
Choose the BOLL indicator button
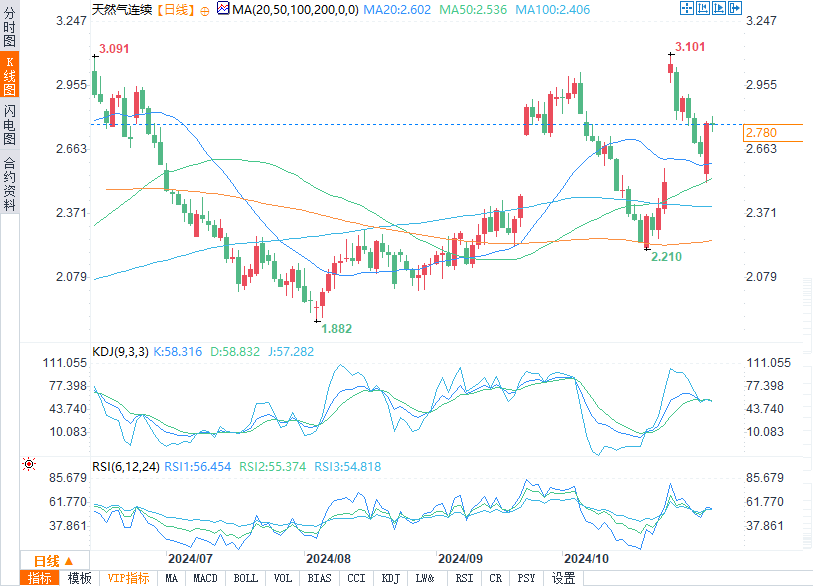tap(246, 578)
